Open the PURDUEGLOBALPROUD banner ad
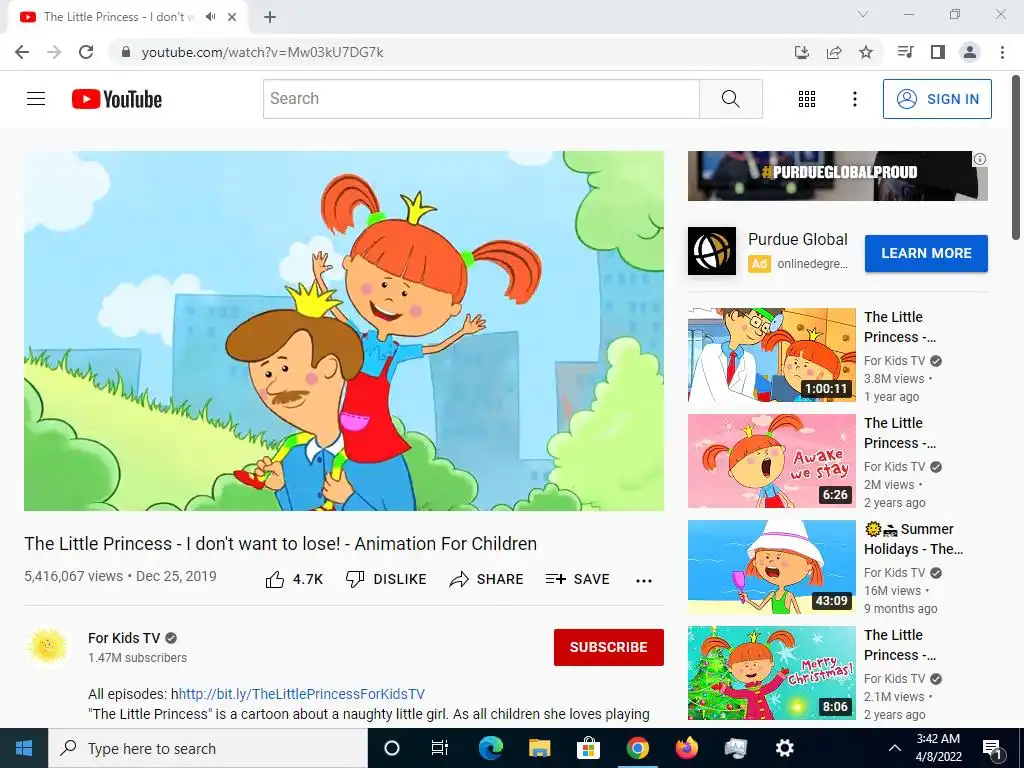1024x768 pixels. coord(837,176)
